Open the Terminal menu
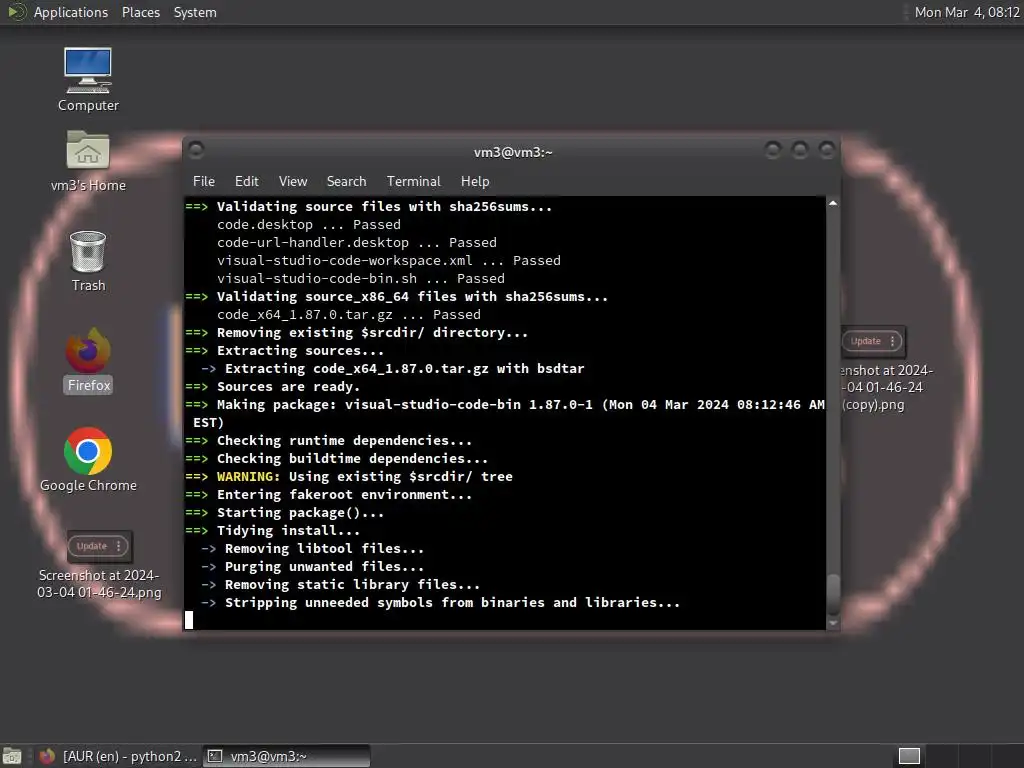The height and width of the screenshot is (768, 1024). 413,182
